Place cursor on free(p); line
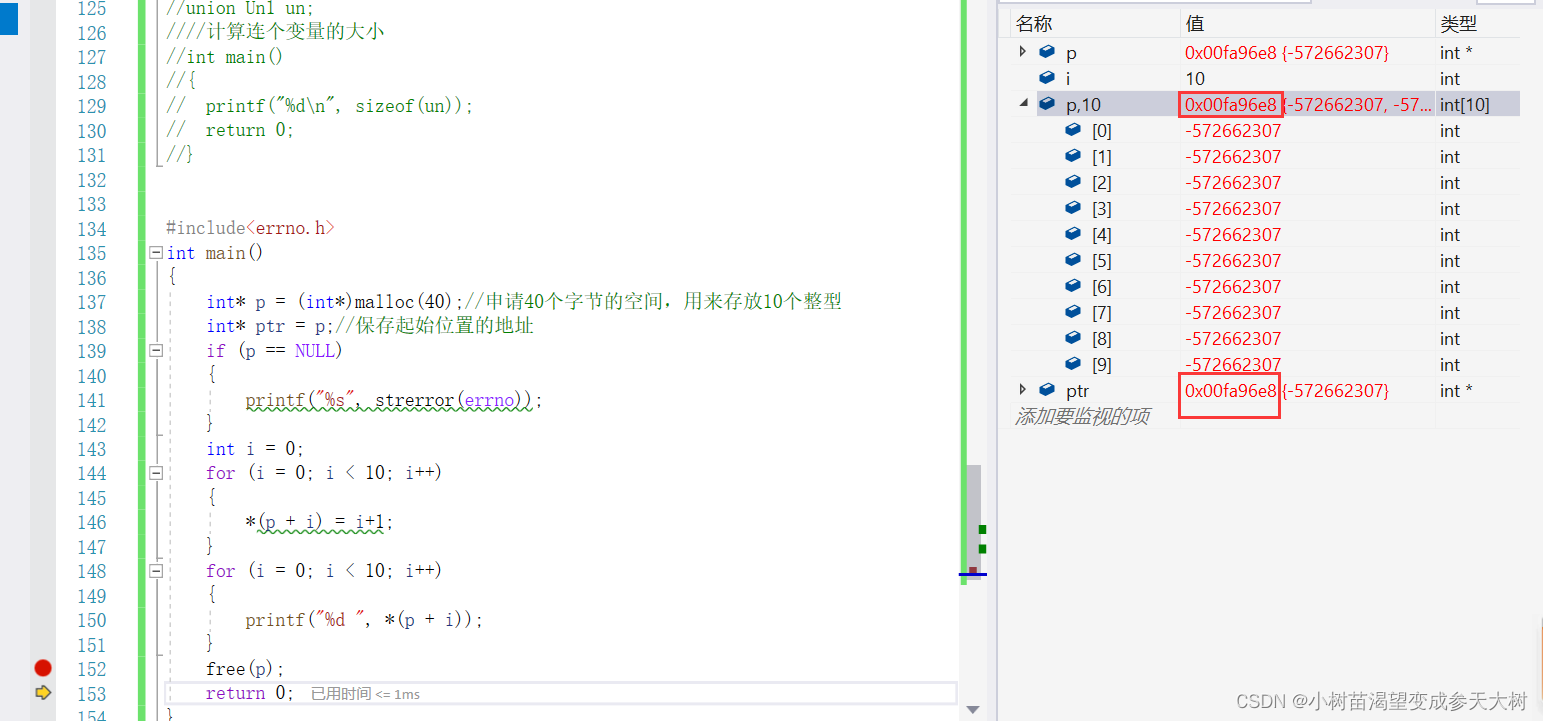The height and width of the screenshot is (721, 1543). tap(245, 669)
